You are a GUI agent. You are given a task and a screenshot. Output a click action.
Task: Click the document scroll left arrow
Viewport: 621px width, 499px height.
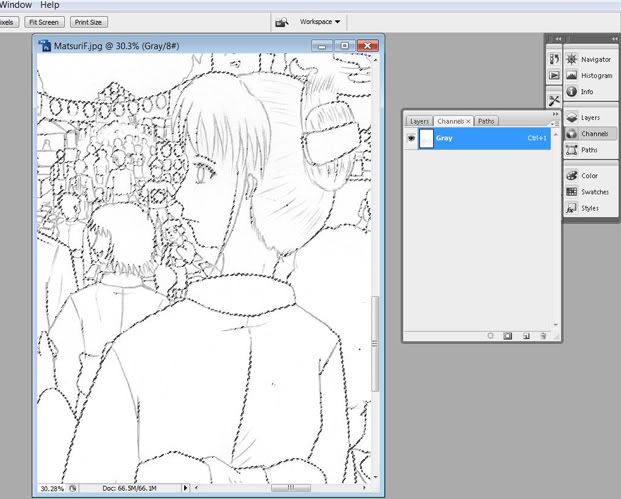click(196, 488)
